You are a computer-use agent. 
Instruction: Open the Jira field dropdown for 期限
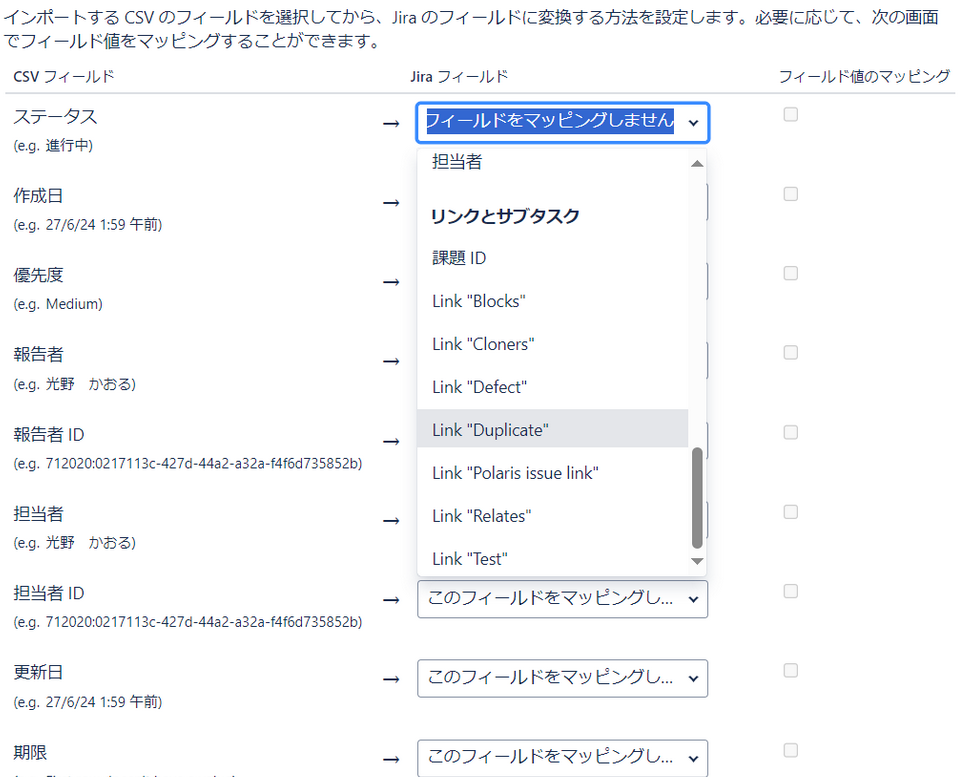click(x=562, y=758)
